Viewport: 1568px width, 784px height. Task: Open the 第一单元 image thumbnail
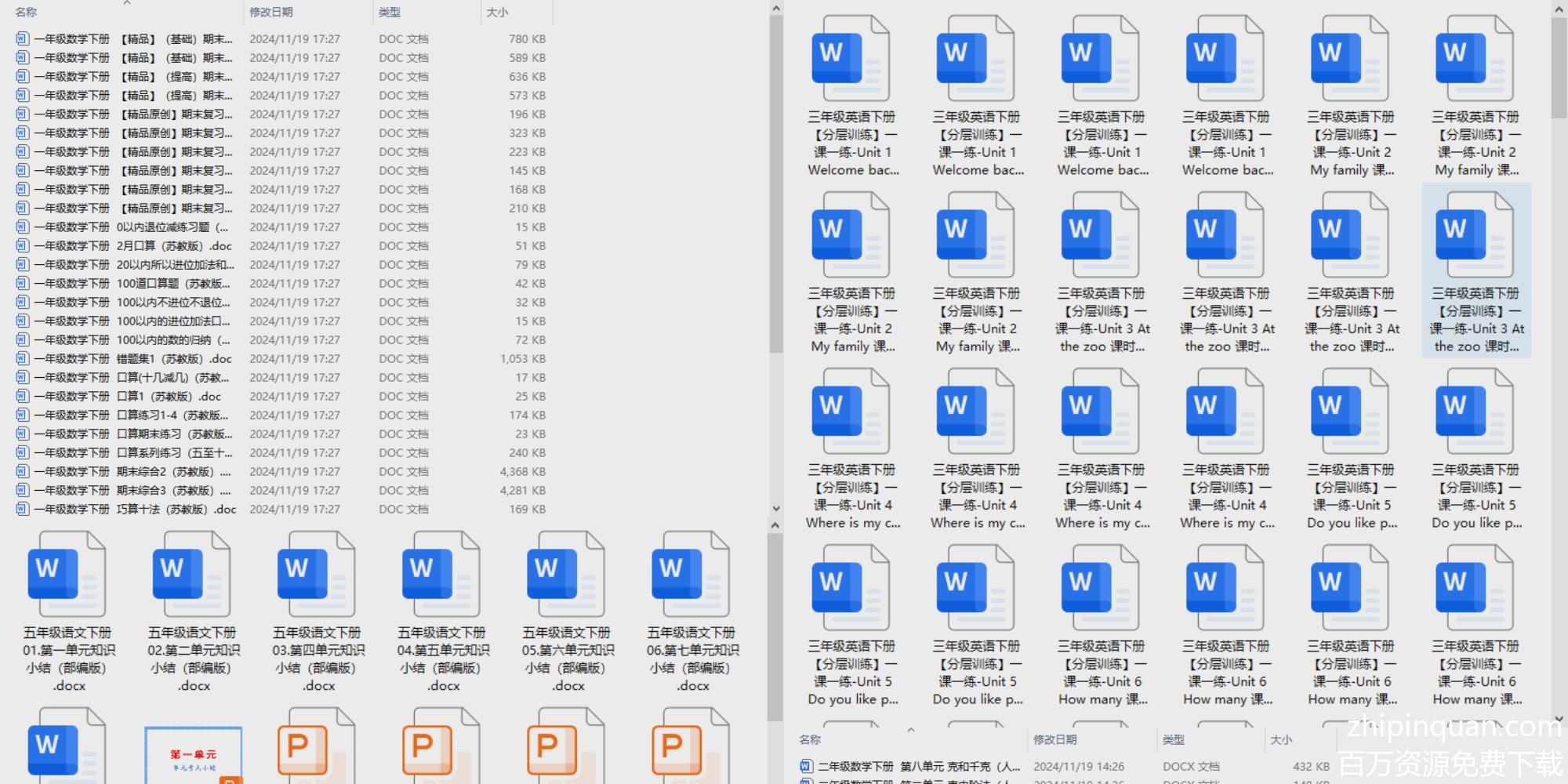(x=193, y=754)
